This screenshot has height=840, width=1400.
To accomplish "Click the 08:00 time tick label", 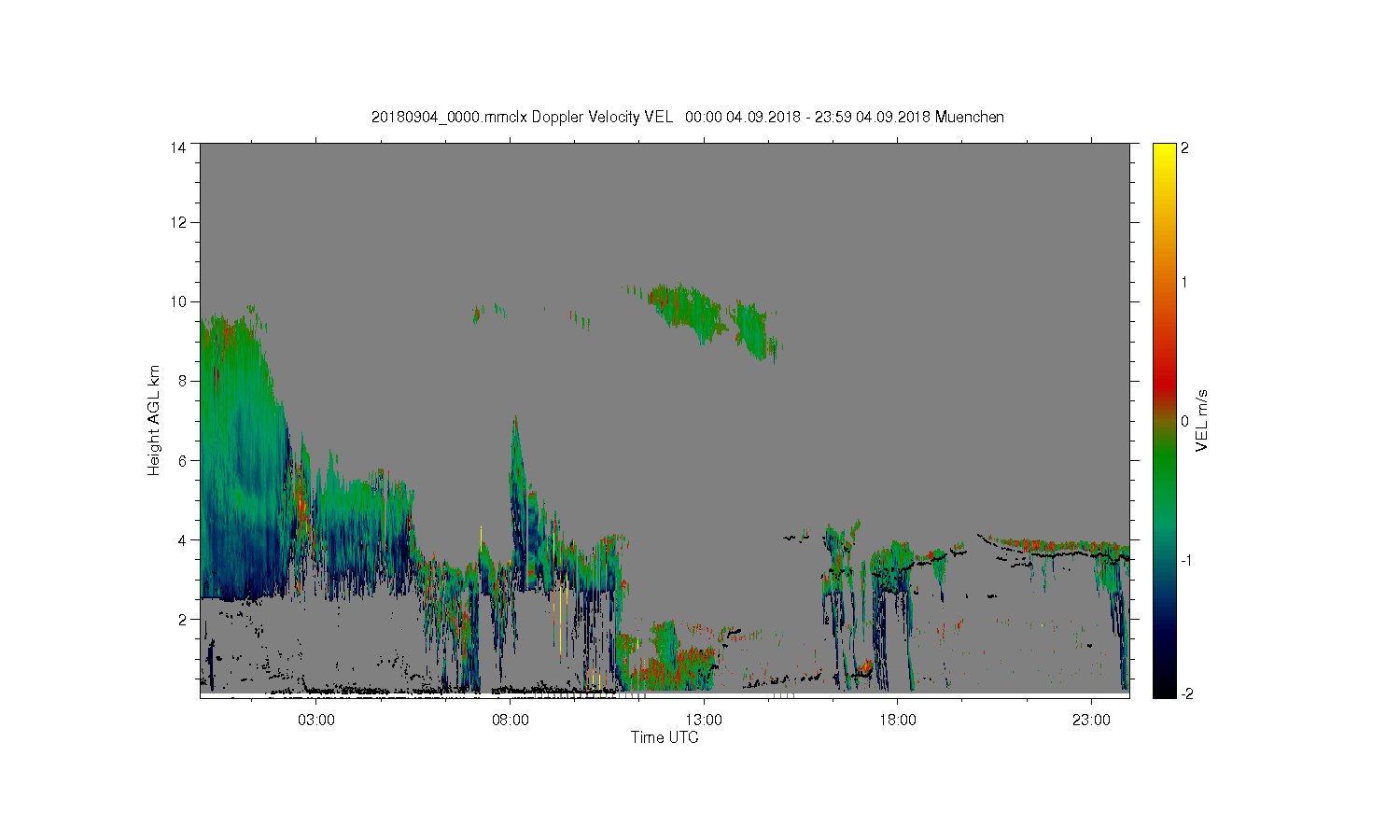I will [511, 721].
